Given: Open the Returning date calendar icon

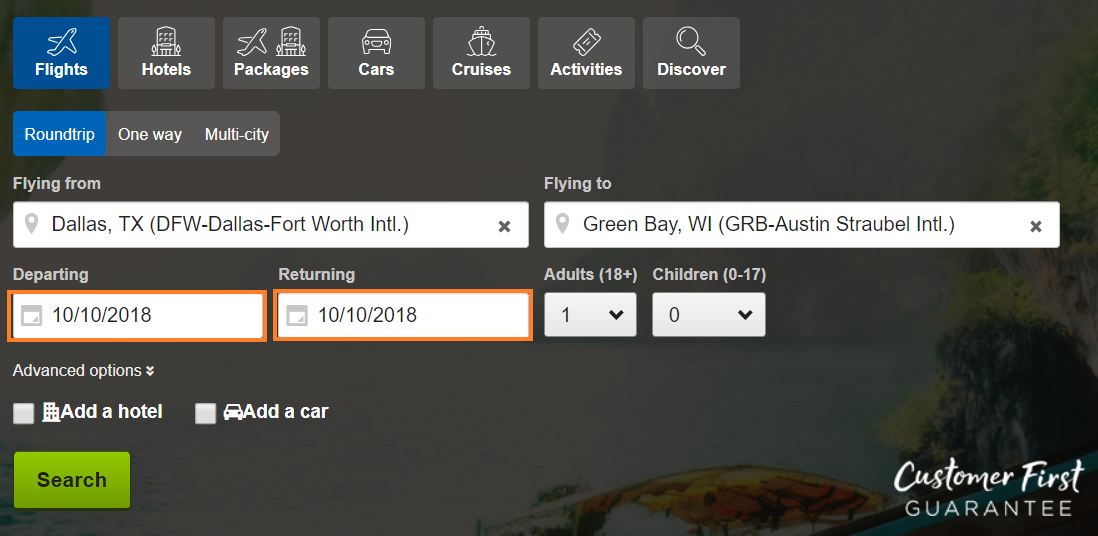Looking at the screenshot, I should (x=298, y=316).
